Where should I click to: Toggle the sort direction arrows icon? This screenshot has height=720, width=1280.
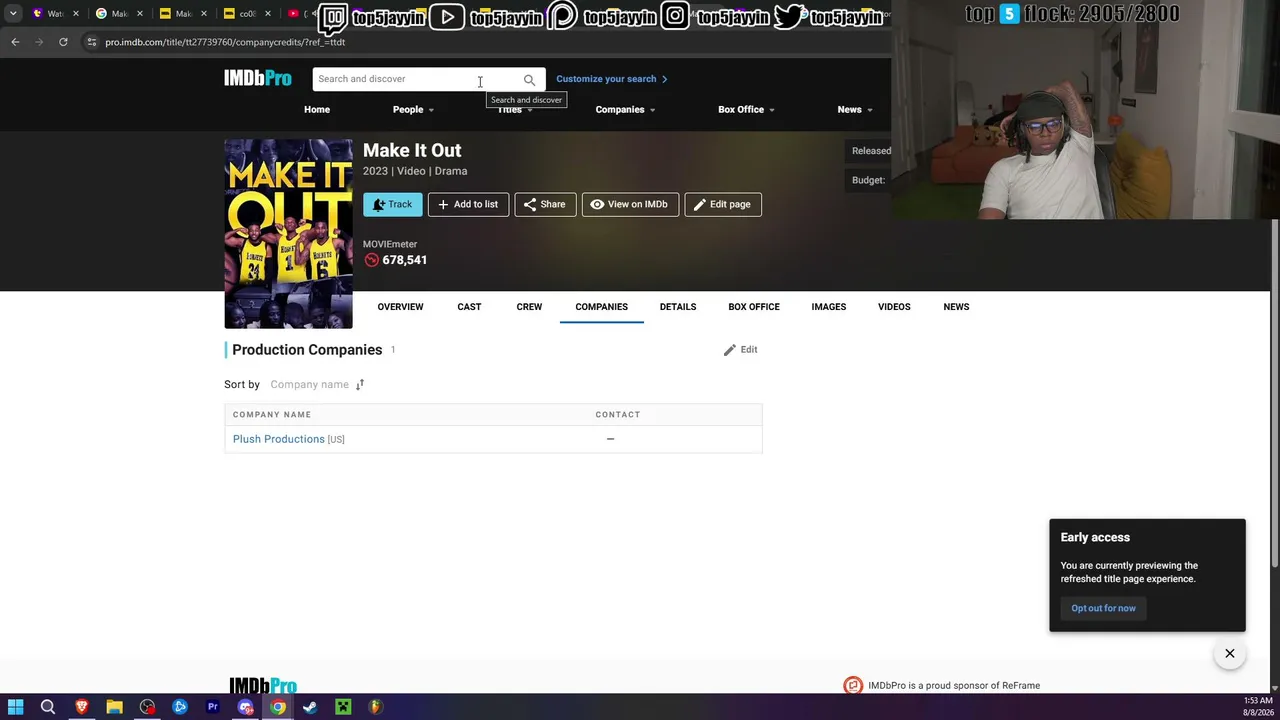coord(360,384)
